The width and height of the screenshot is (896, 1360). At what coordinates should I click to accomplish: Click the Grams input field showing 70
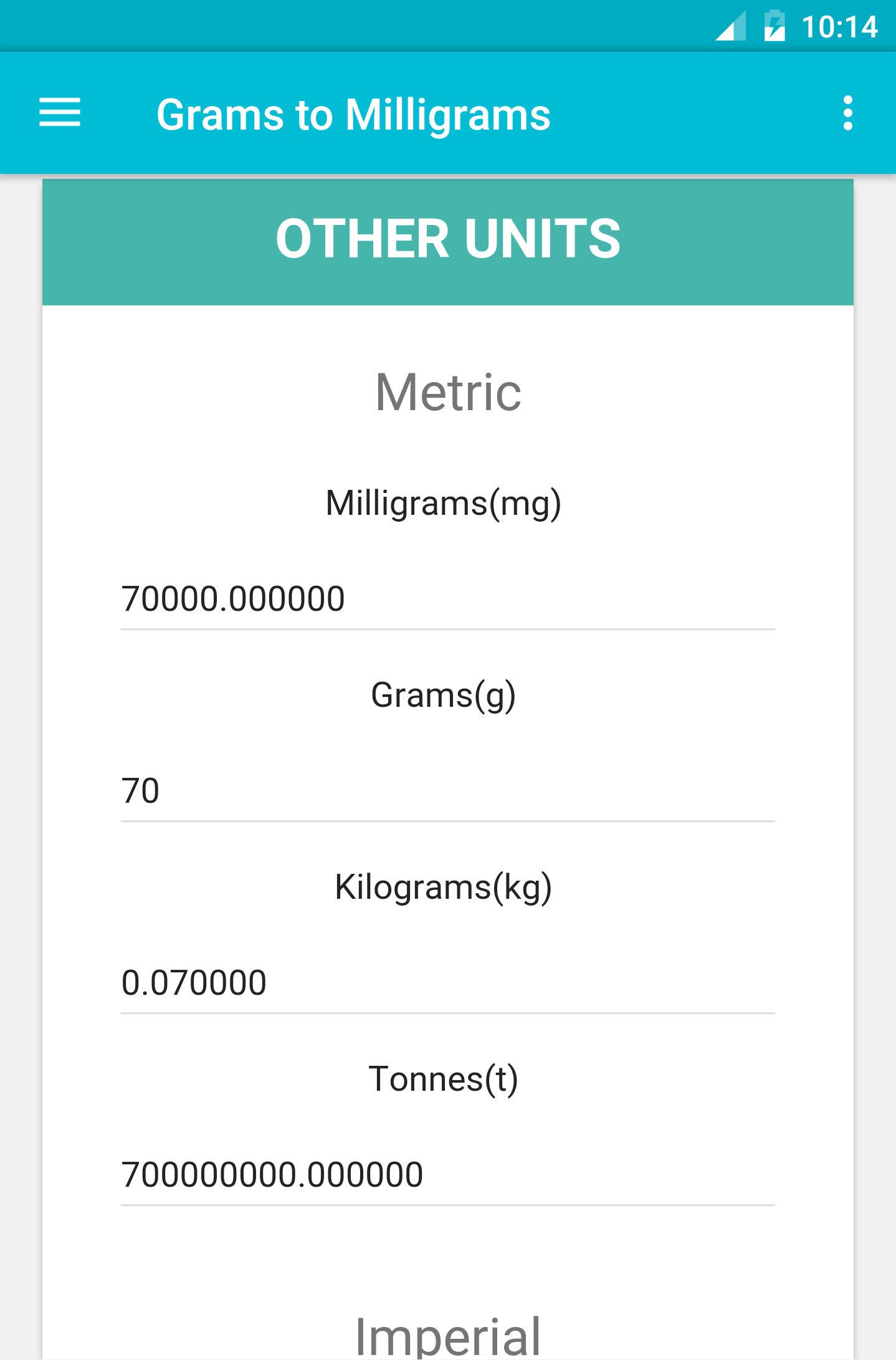click(447, 791)
